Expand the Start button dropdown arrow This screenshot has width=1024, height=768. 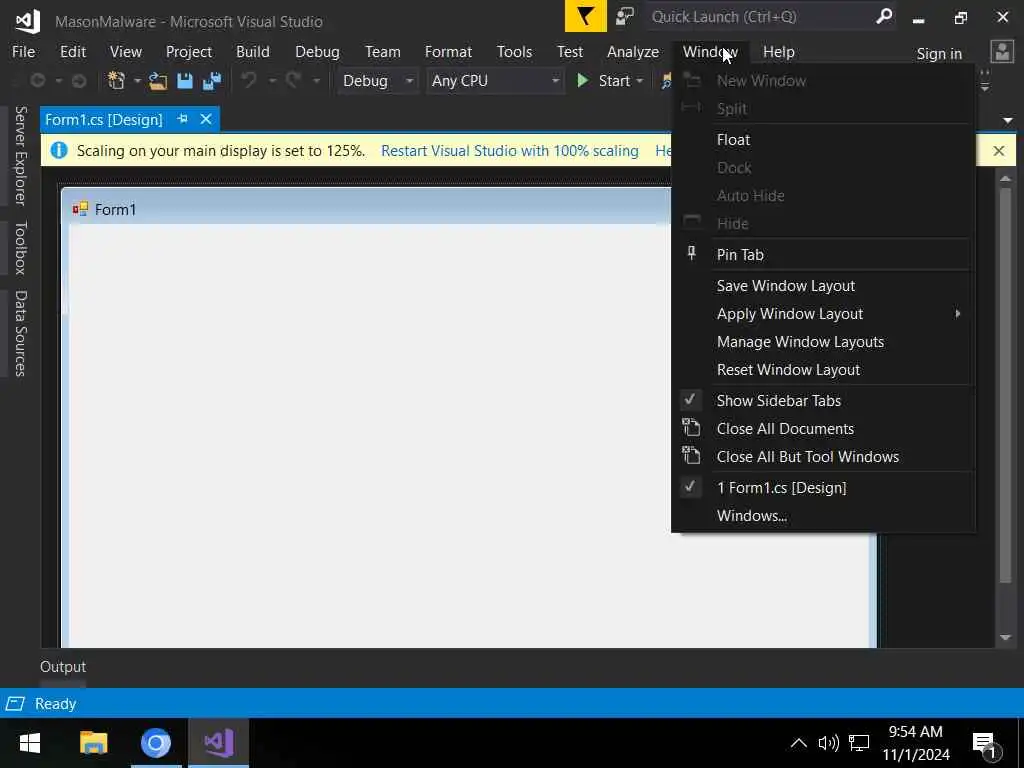tap(639, 80)
